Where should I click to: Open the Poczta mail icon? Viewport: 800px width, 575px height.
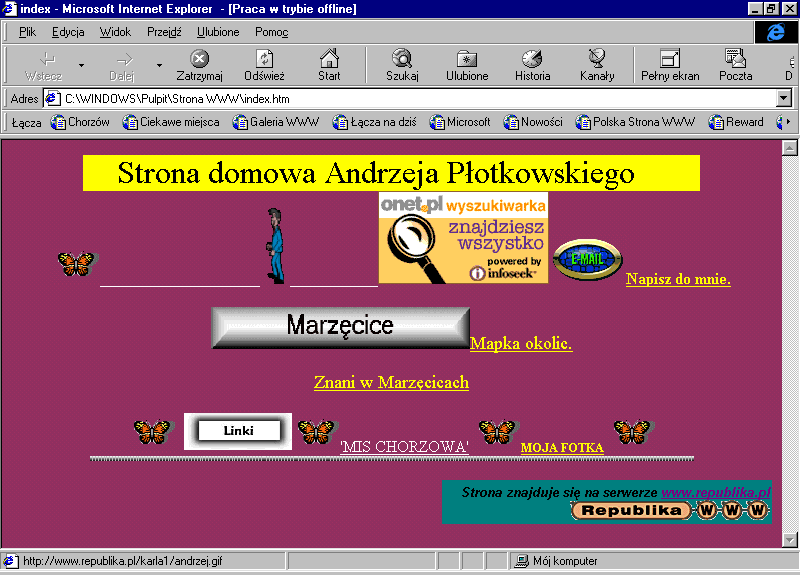coord(735,65)
